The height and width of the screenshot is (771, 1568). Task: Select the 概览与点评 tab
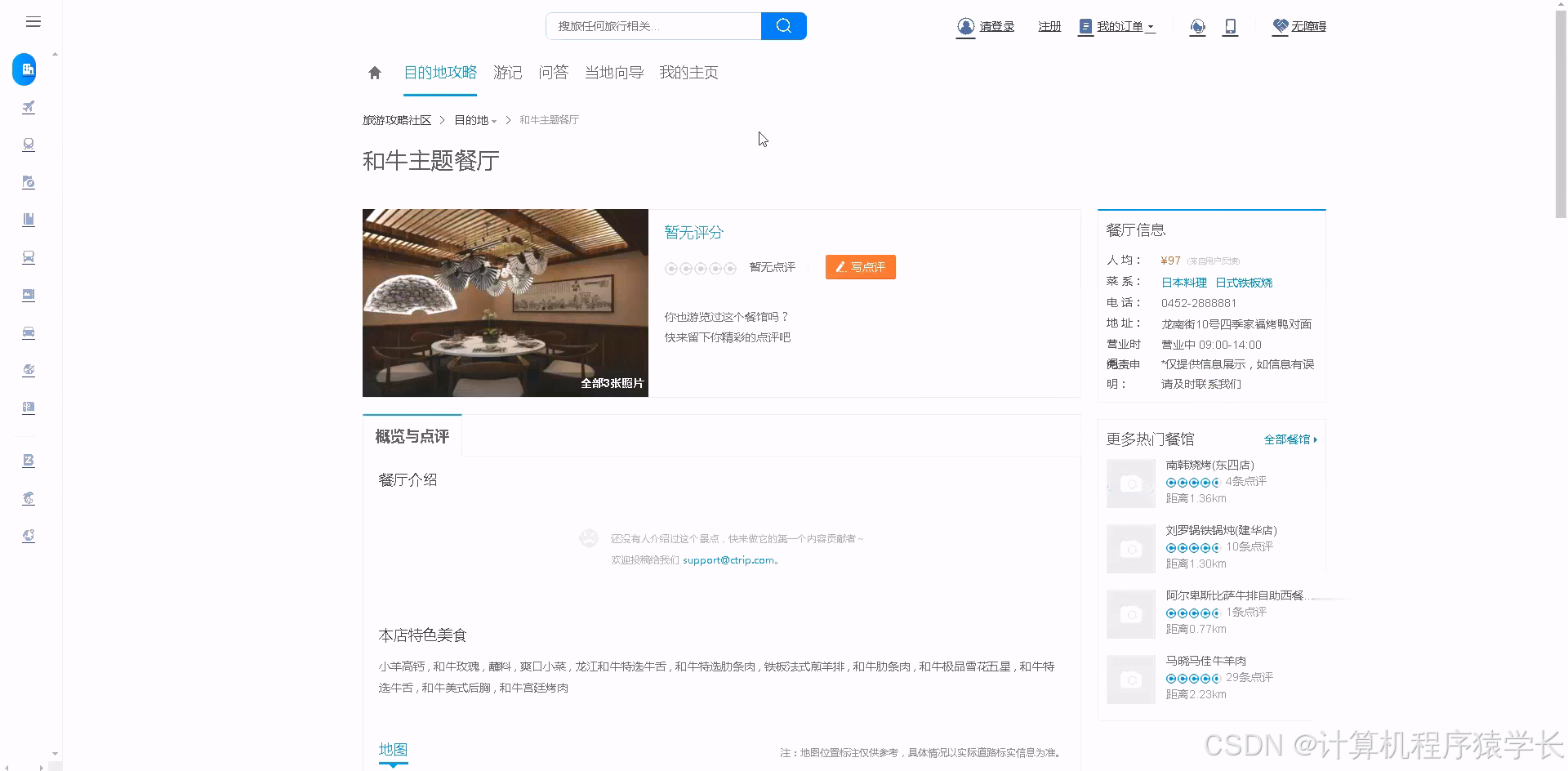tap(412, 436)
